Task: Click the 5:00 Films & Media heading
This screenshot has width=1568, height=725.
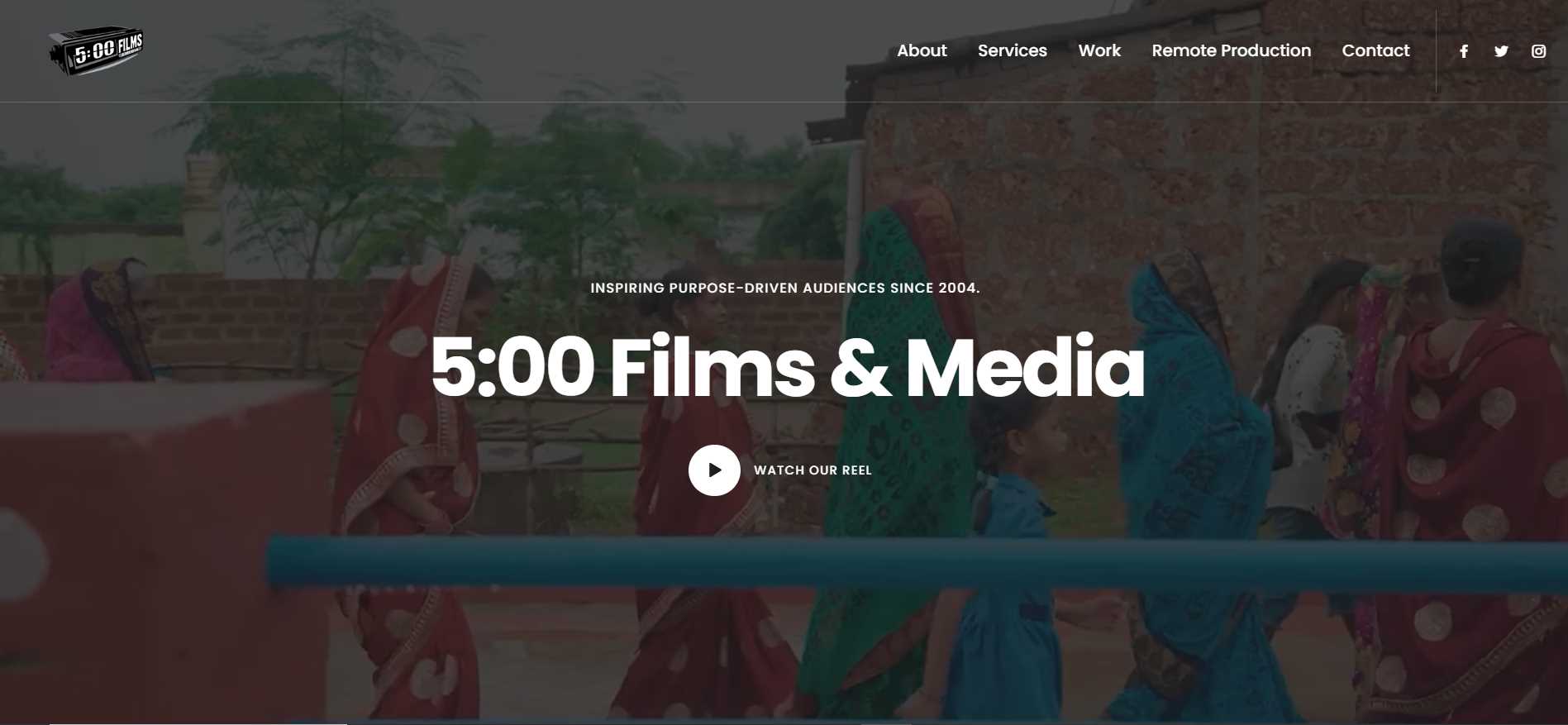Action: pos(787,367)
